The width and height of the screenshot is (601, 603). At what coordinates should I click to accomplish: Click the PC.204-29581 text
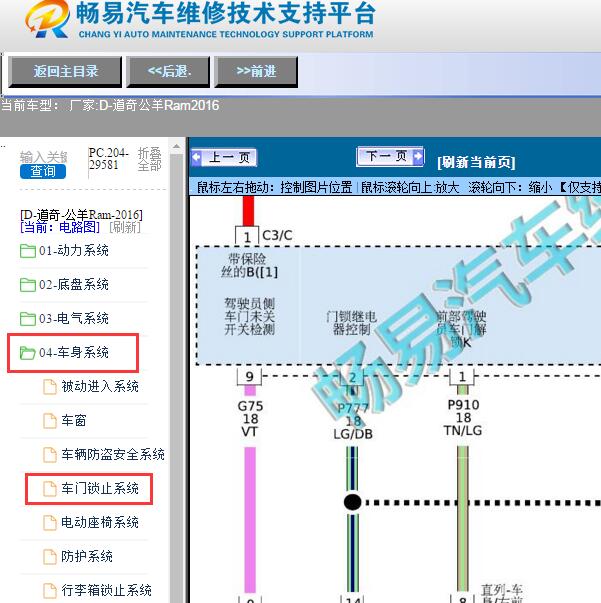click(108, 158)
